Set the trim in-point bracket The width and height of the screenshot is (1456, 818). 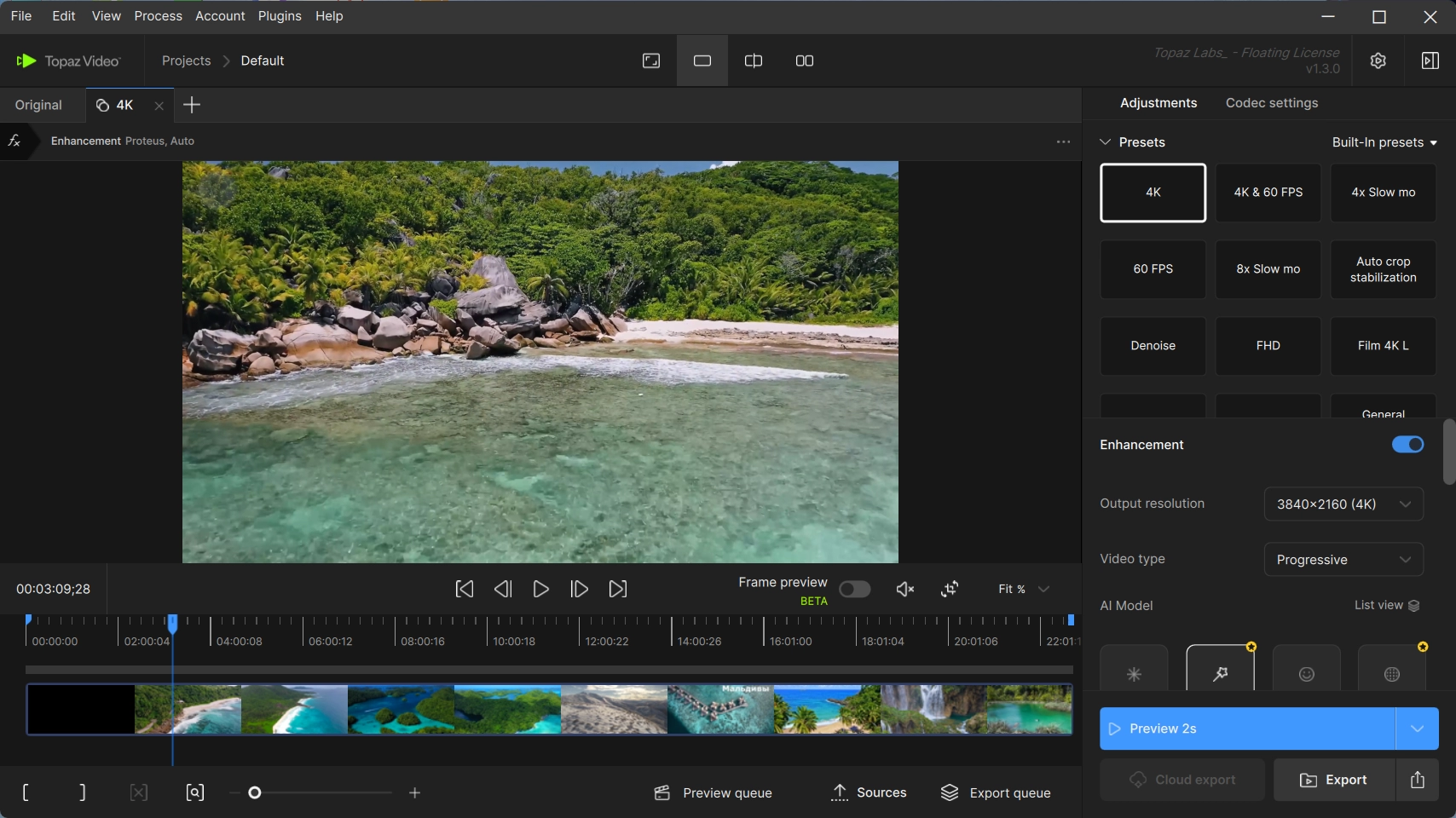coord(26,792)
